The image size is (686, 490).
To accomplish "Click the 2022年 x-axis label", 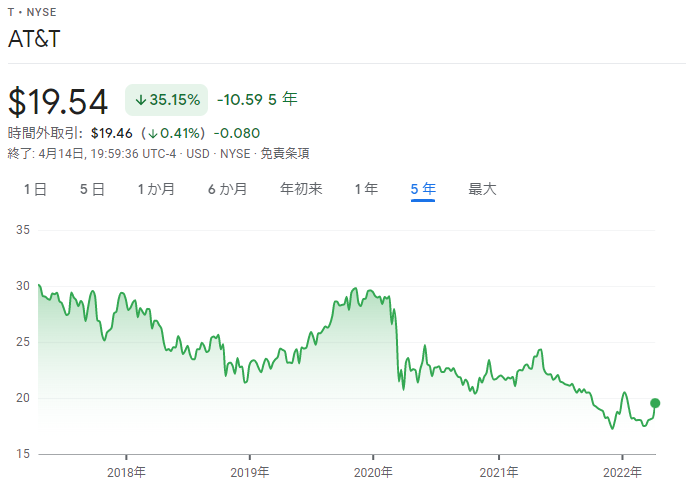I will coord(623,472).
